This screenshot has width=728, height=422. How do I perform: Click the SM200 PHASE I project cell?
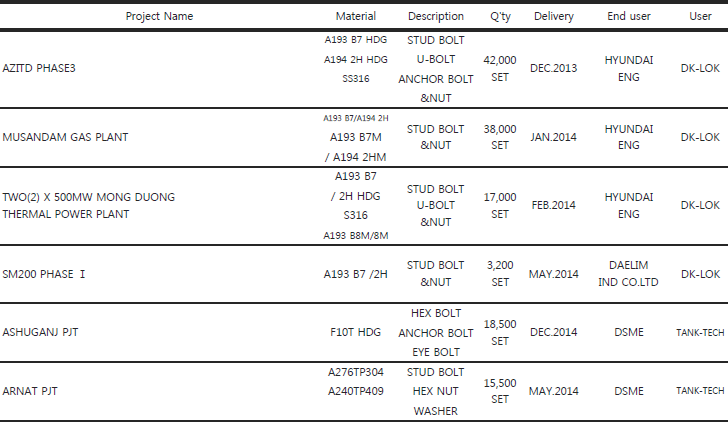(44, 274)
